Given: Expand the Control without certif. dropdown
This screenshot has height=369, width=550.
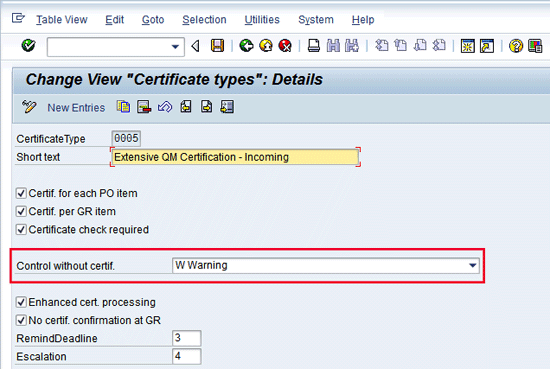Looking at the screenshot, I should 473,266.
